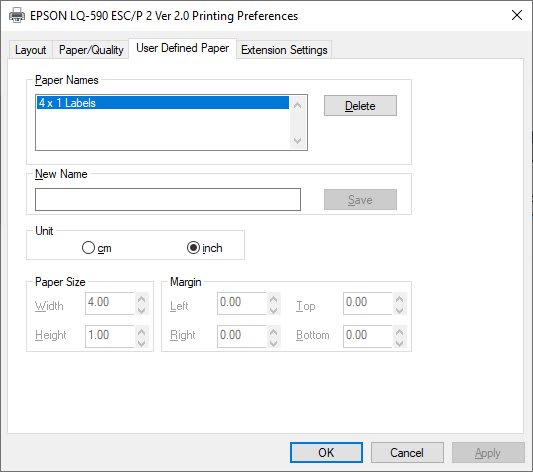The height and width of the screenshot is (472, 533).
Task: Increase the Right margin value
Action: click(x=274, y=331)
